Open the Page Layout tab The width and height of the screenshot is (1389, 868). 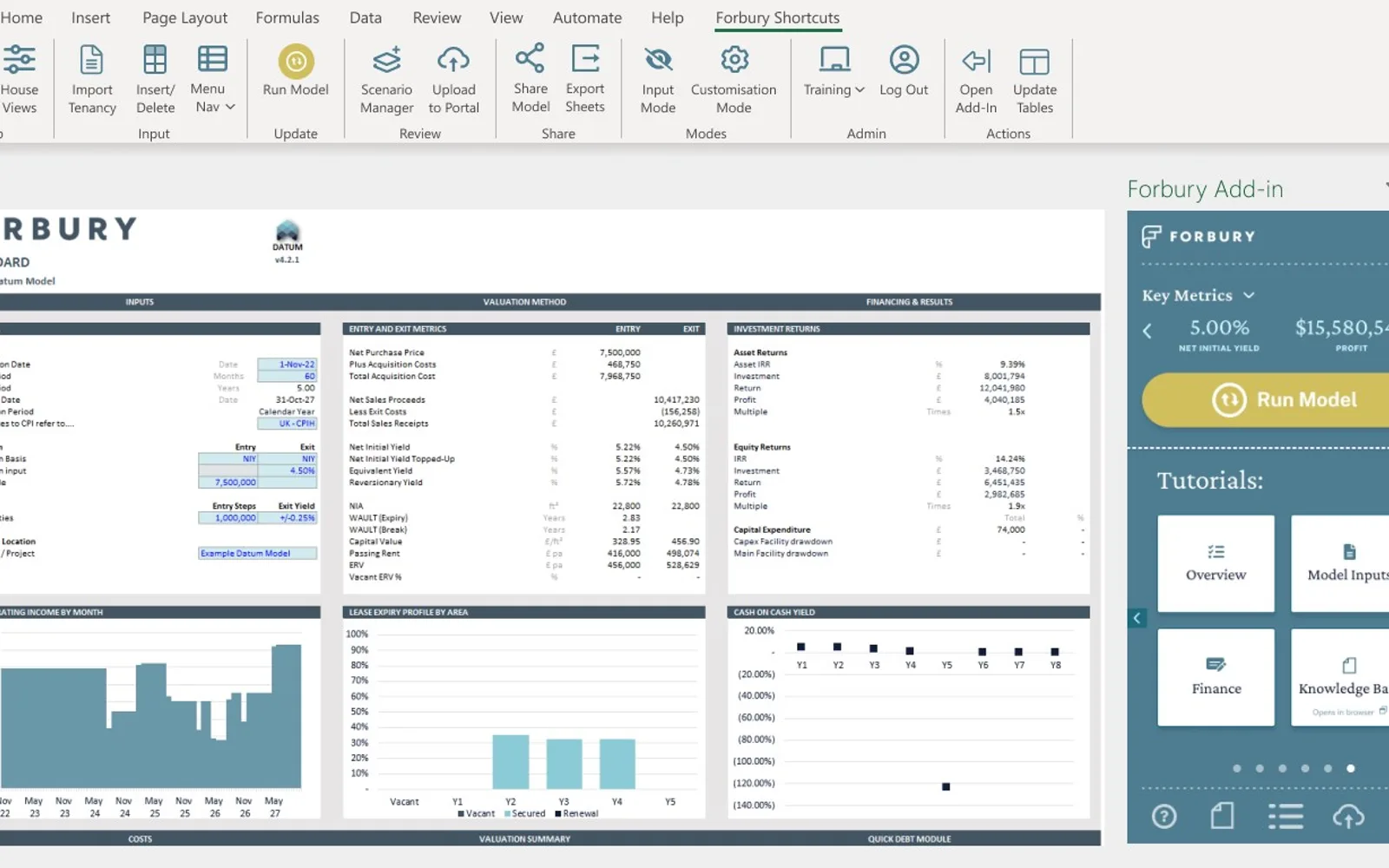(x=185, y=17)
